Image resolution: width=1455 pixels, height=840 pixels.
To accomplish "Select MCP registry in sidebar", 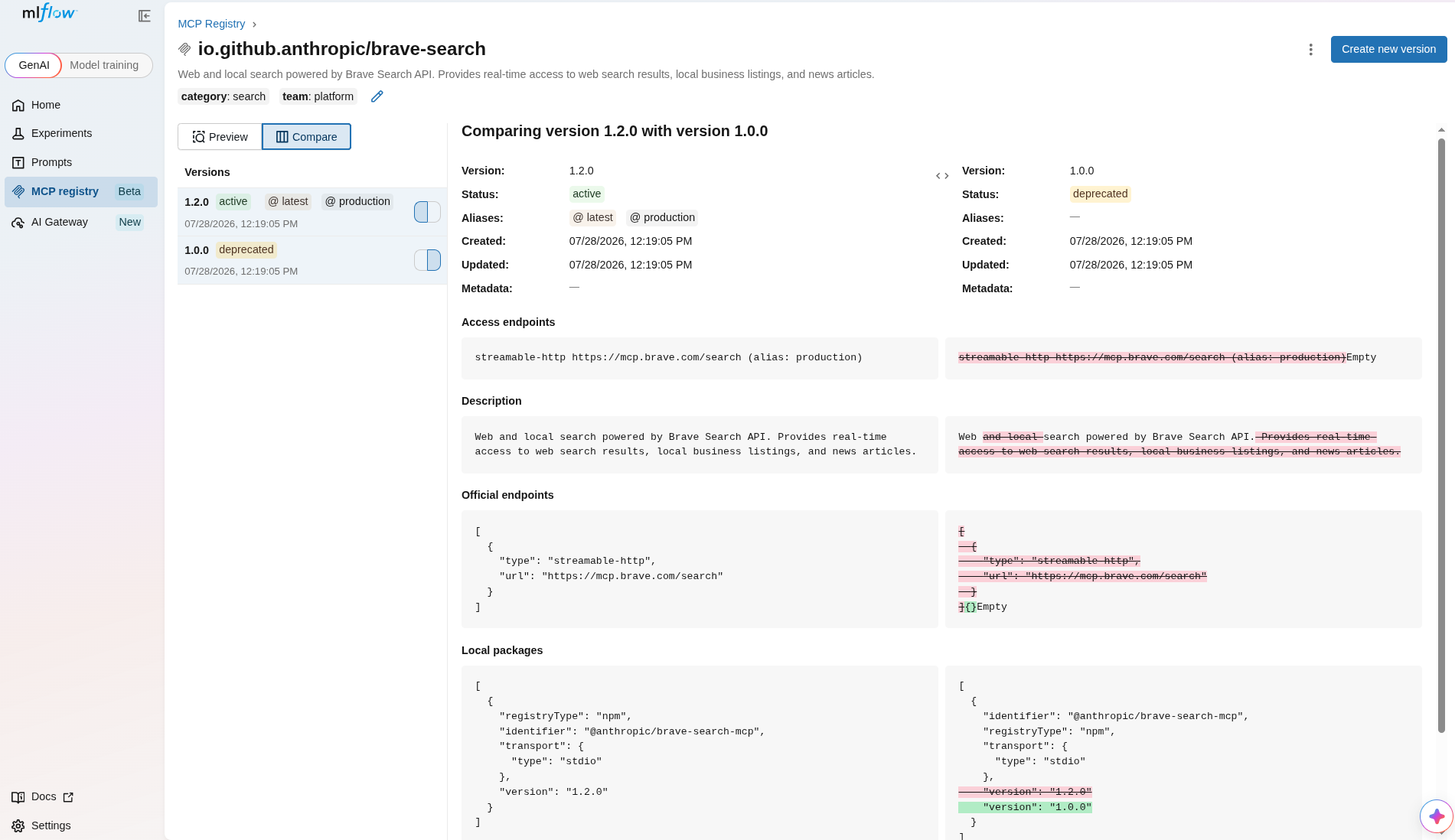I will pos(81,192).
